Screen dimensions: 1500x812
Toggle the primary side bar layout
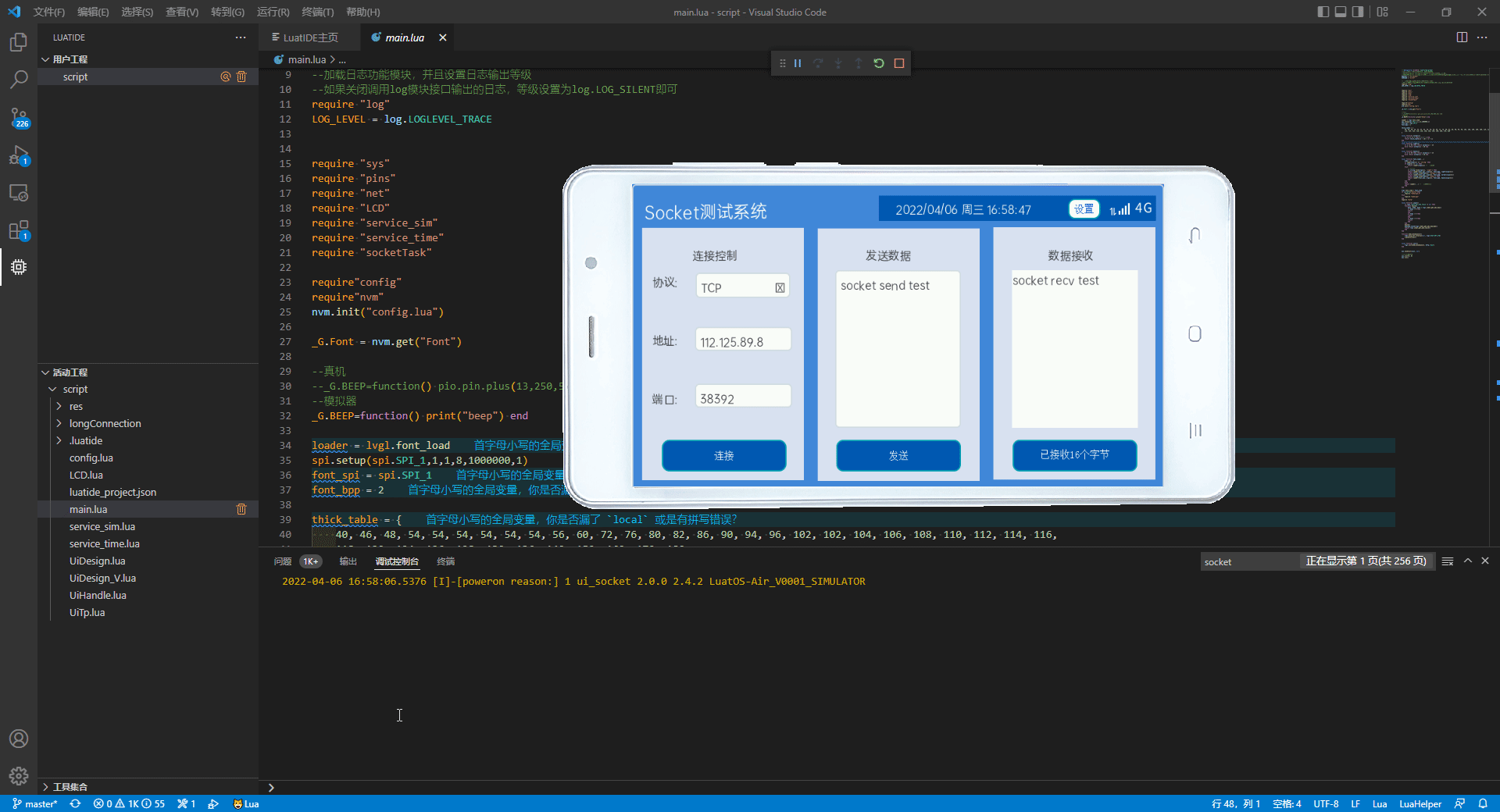pyautogui.click(x=1323, y=12)
